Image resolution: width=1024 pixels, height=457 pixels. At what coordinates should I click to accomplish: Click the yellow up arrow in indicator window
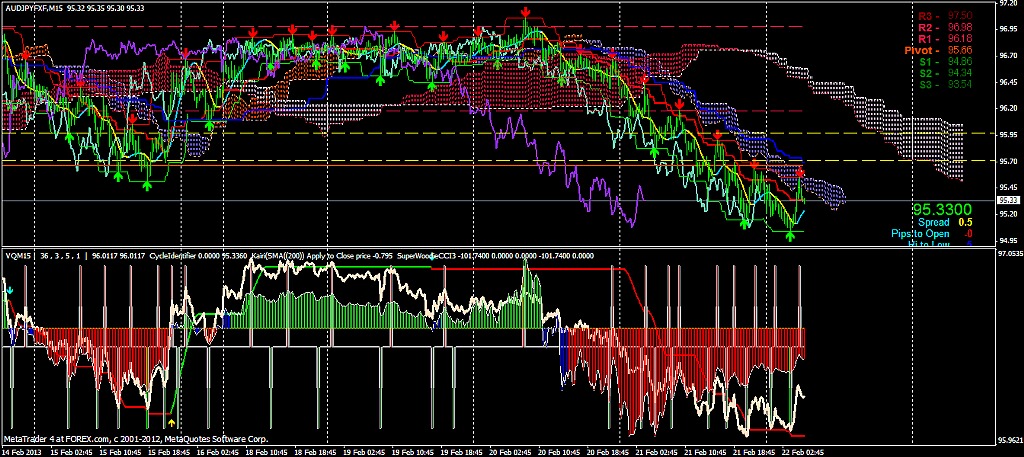[x=171, y=423]
